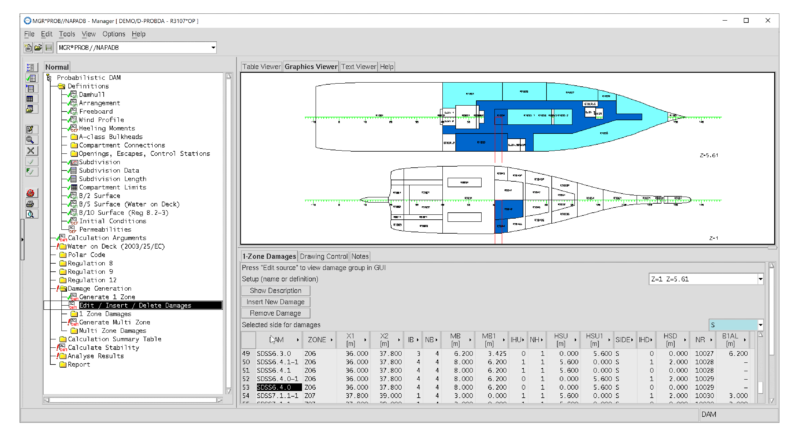This screenshot has height=442, width=800.
Task: Open the Setup Z=1 Z=5.61 dropdown
Action: [760, 279]
